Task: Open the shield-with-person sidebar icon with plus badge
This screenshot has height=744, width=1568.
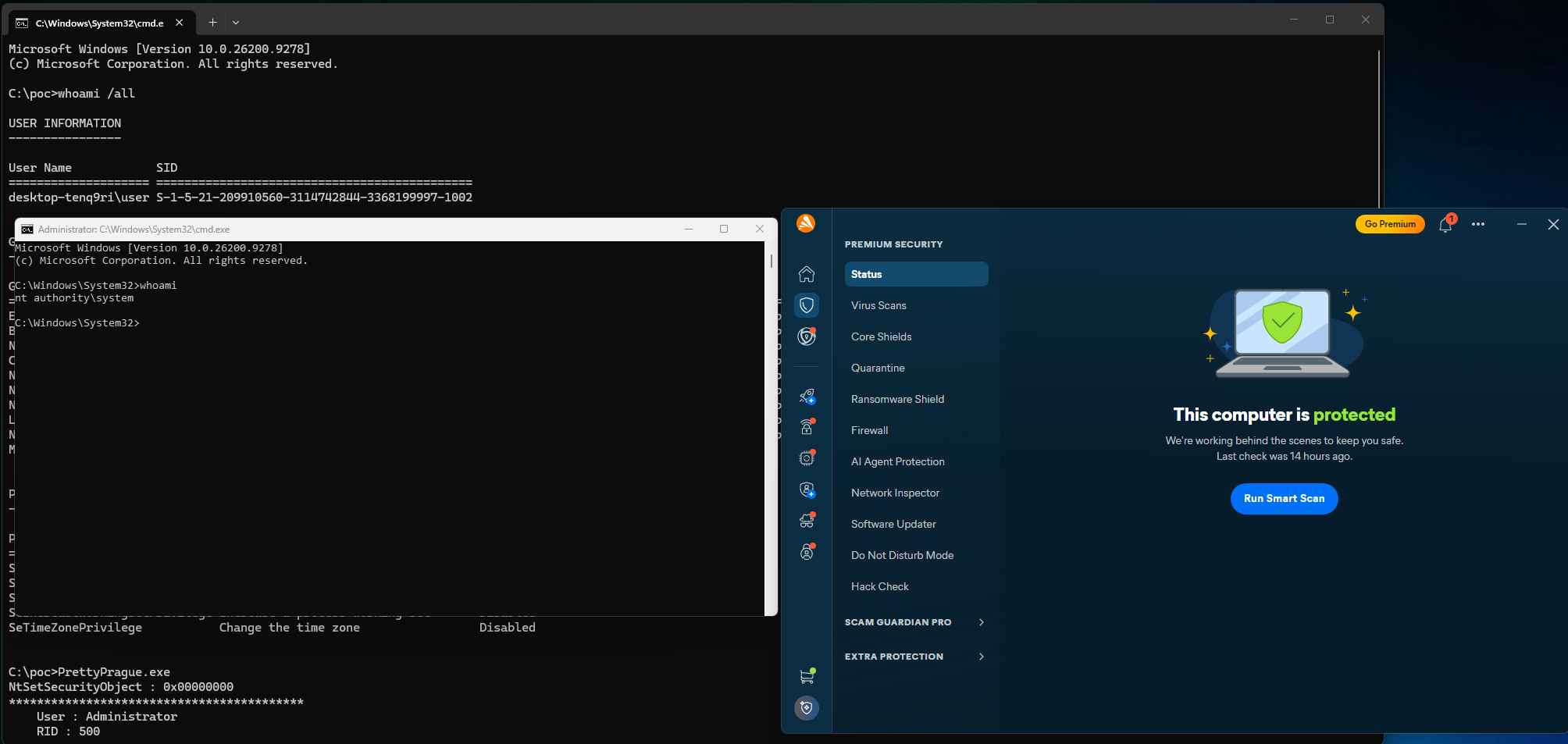Action: (807, 489)
